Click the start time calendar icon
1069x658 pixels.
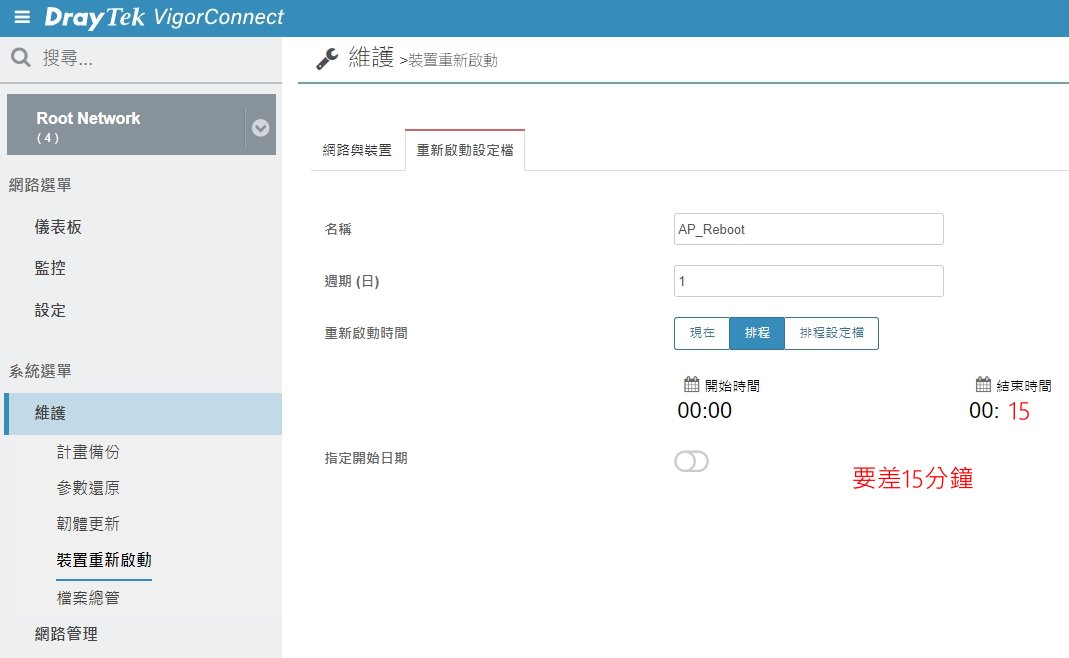pos(691,385)
